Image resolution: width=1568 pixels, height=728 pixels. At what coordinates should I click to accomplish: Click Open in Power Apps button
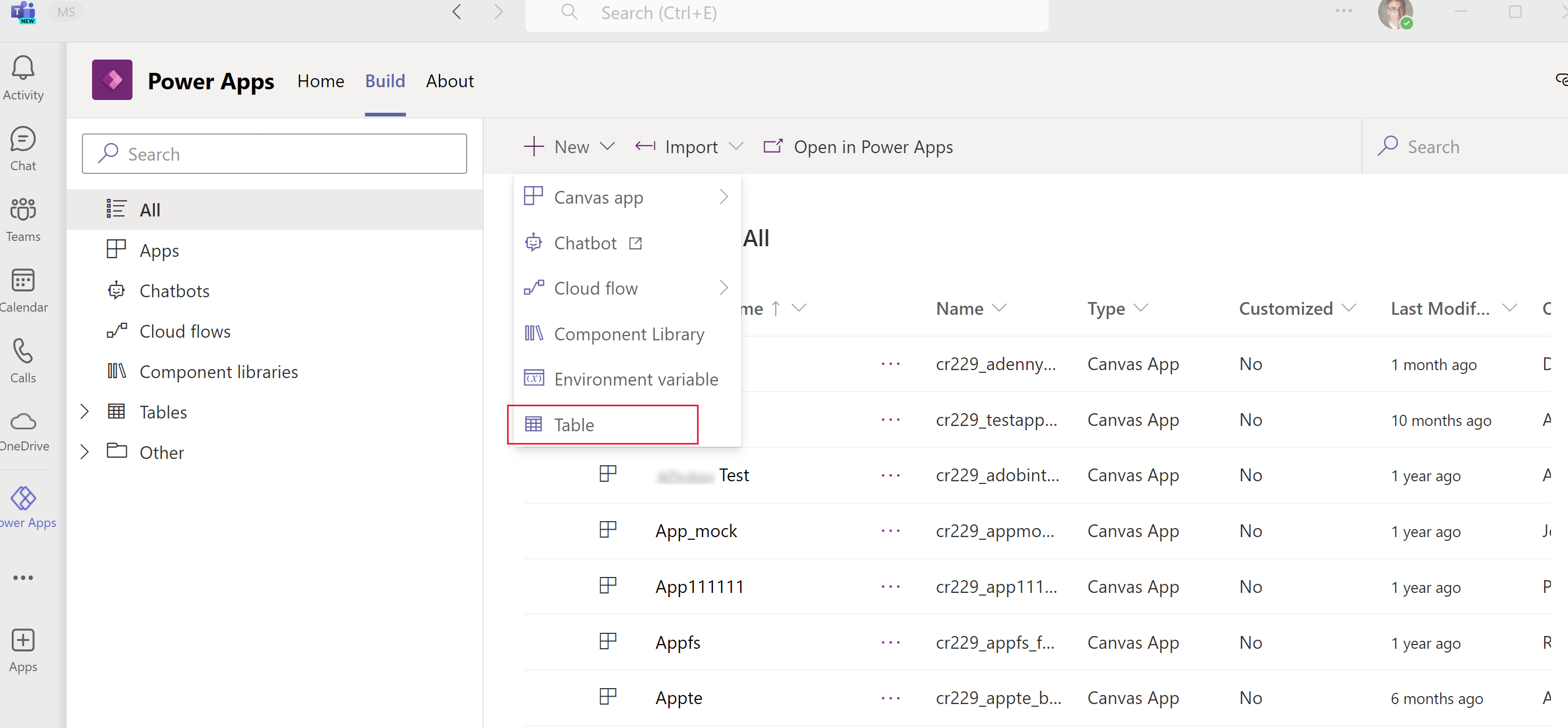(858, 146)
